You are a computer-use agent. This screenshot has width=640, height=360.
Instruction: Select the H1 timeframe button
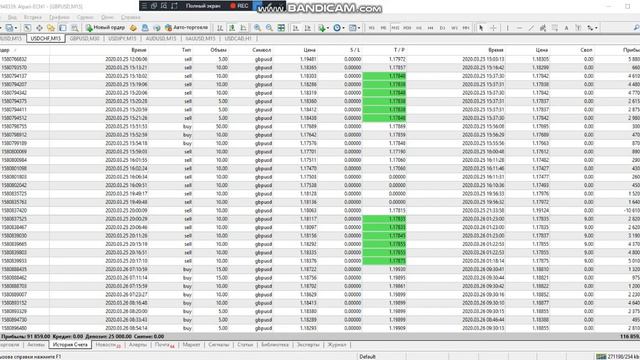tap(419, 28)
